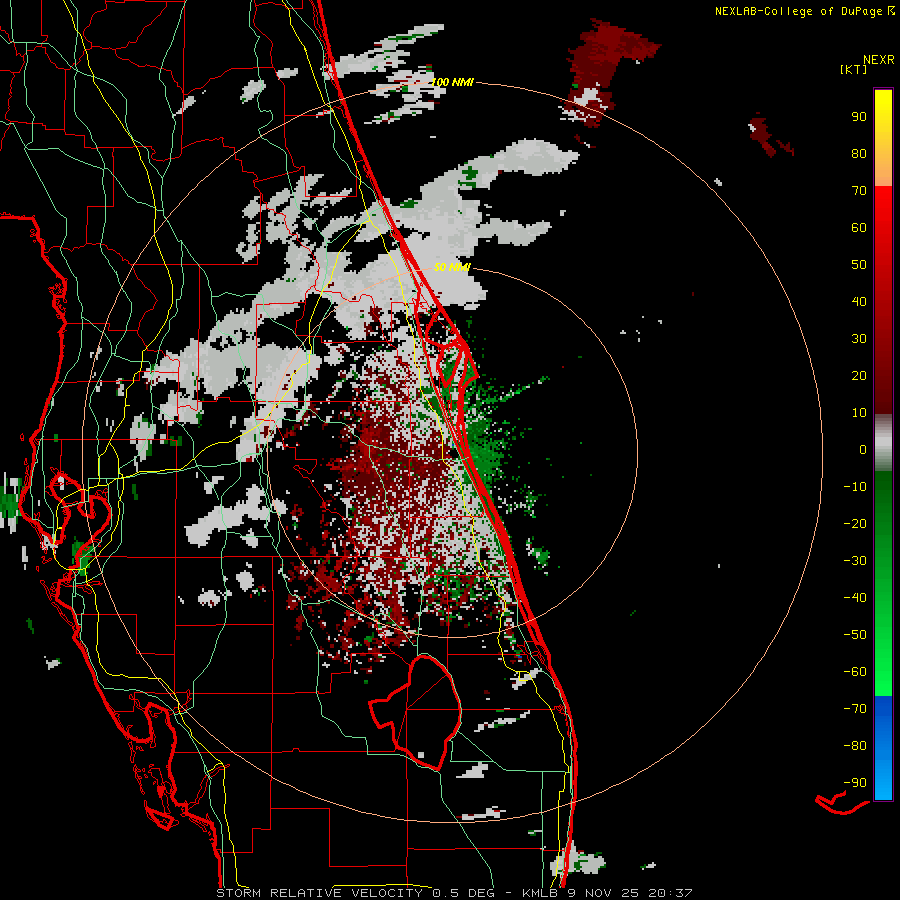
Task: Click the -50 value on the velocity scale
Action: 855,635
